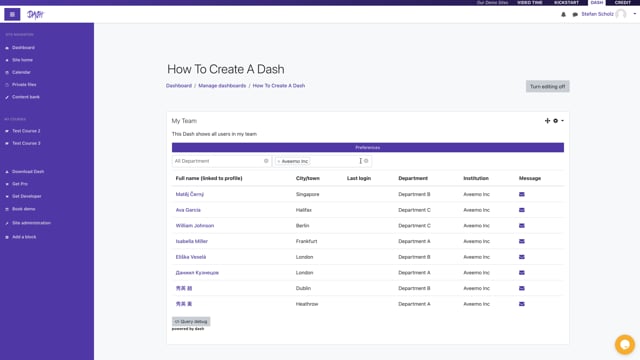The height and width of the screenshot is (360, 640).
Task: Switch to the Credit top tab
Action: point(623,2)
